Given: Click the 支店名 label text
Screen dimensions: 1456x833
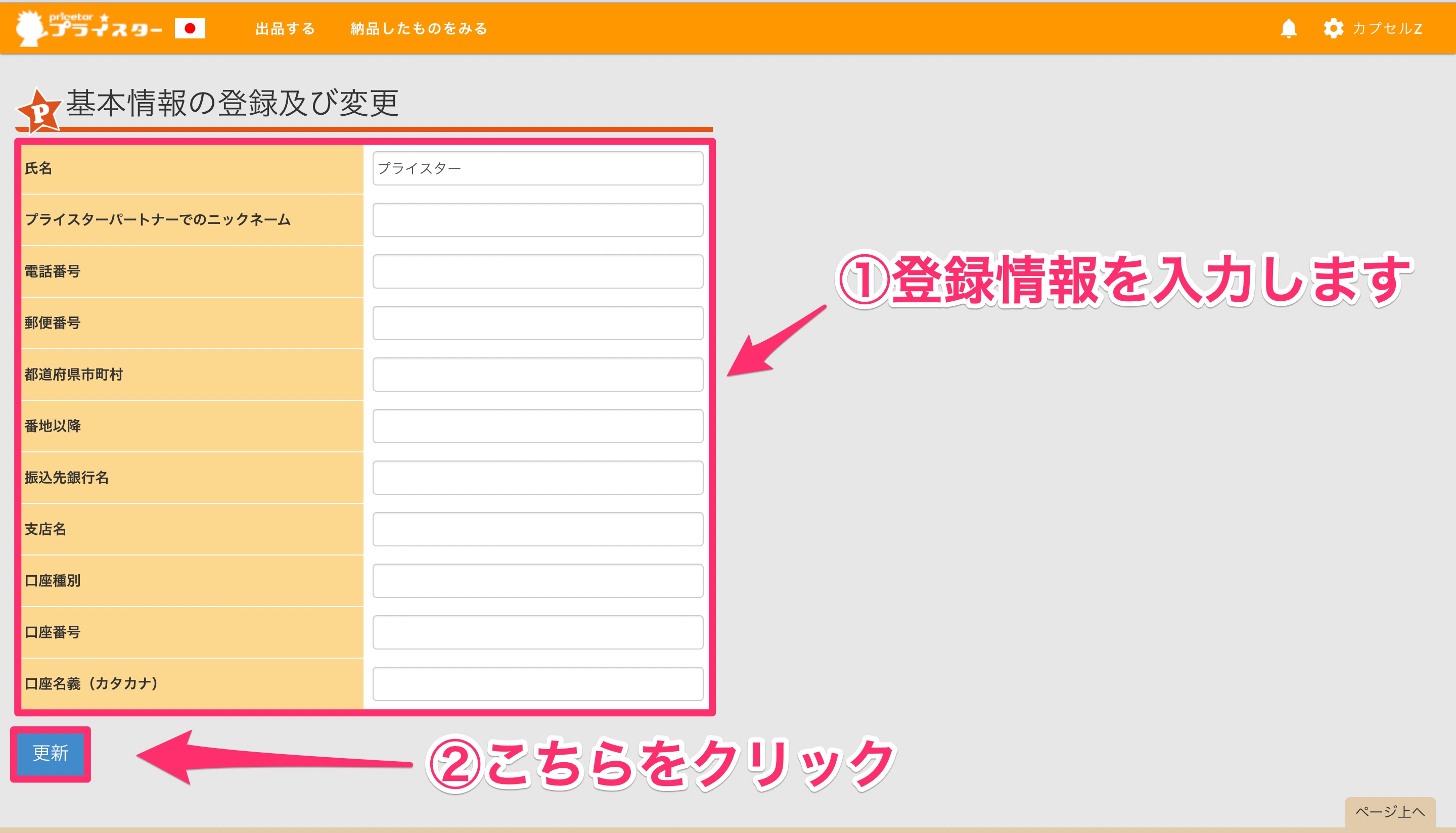Looking at the screenshot, I should 45,529.
